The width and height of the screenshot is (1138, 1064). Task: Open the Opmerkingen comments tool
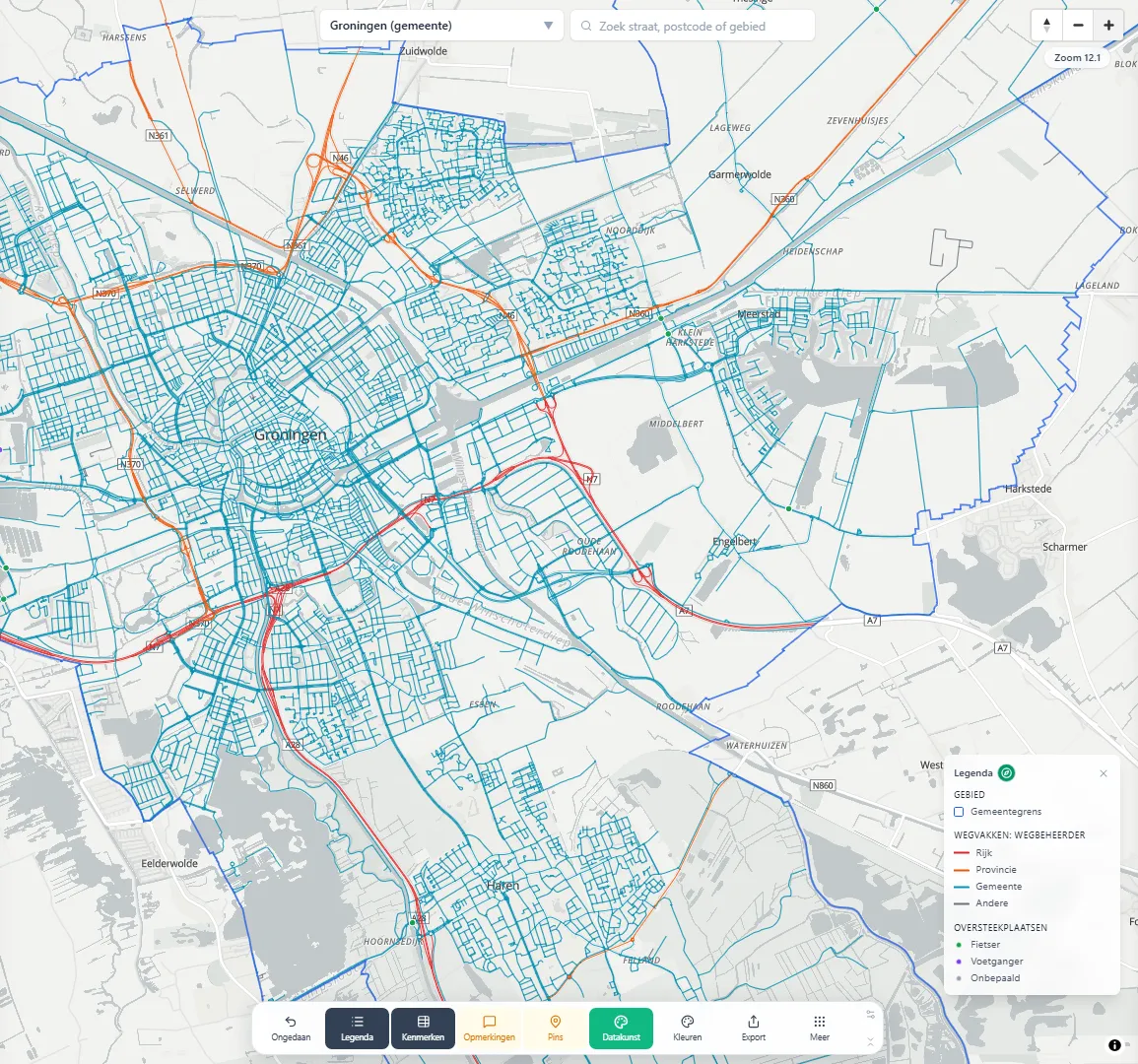tap(489, 1029)
